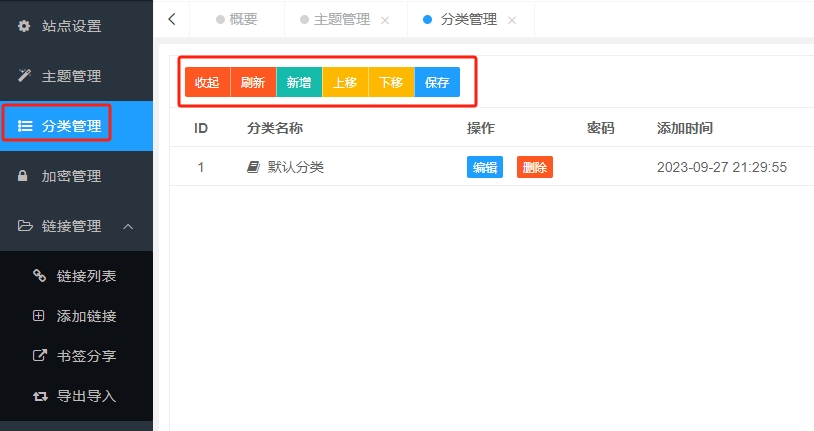Click the green 新增 button
Viewport: 814px width, 431px height.
pos(300,82)
